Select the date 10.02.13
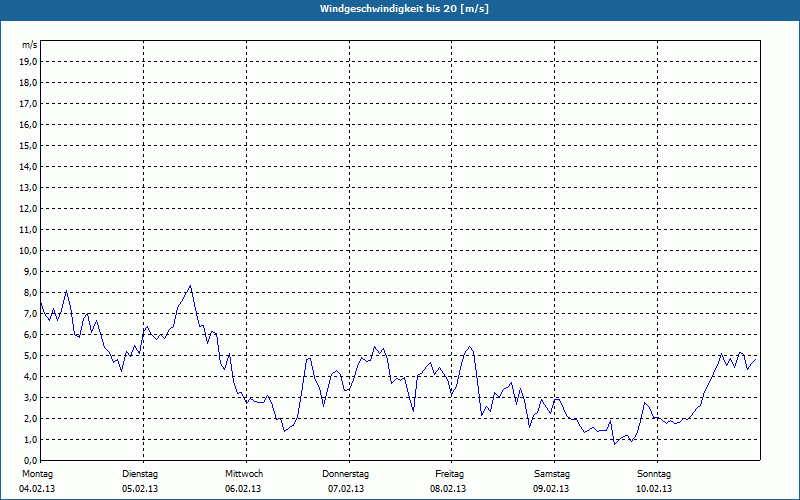800x500 pixels. (654, 489)
